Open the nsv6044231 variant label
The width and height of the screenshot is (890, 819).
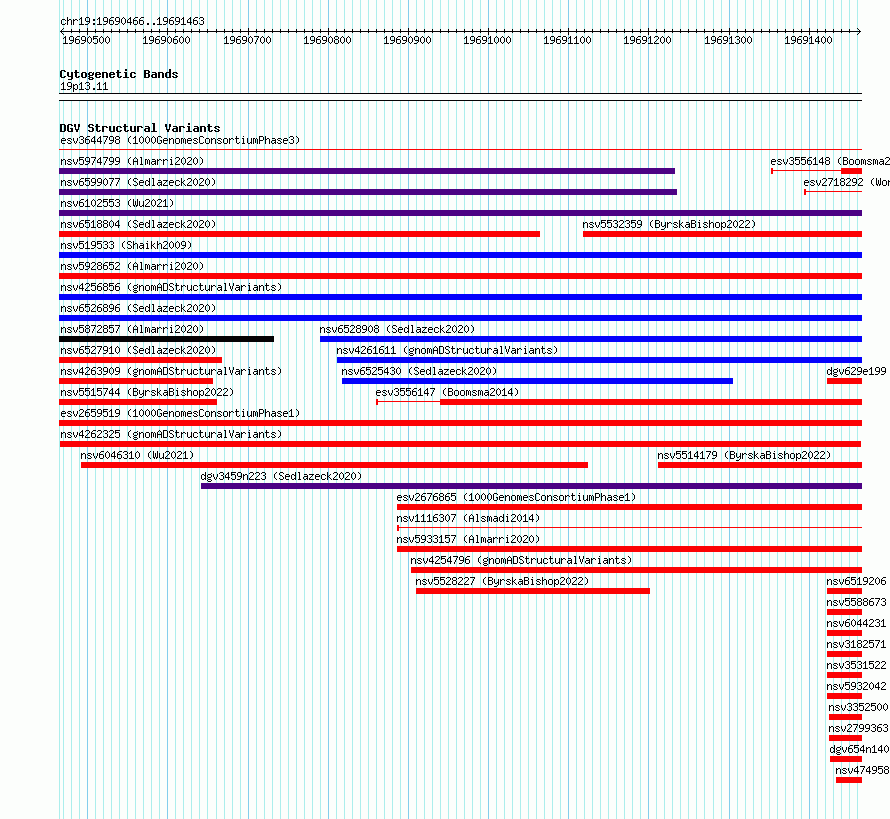tap(856, 623)
